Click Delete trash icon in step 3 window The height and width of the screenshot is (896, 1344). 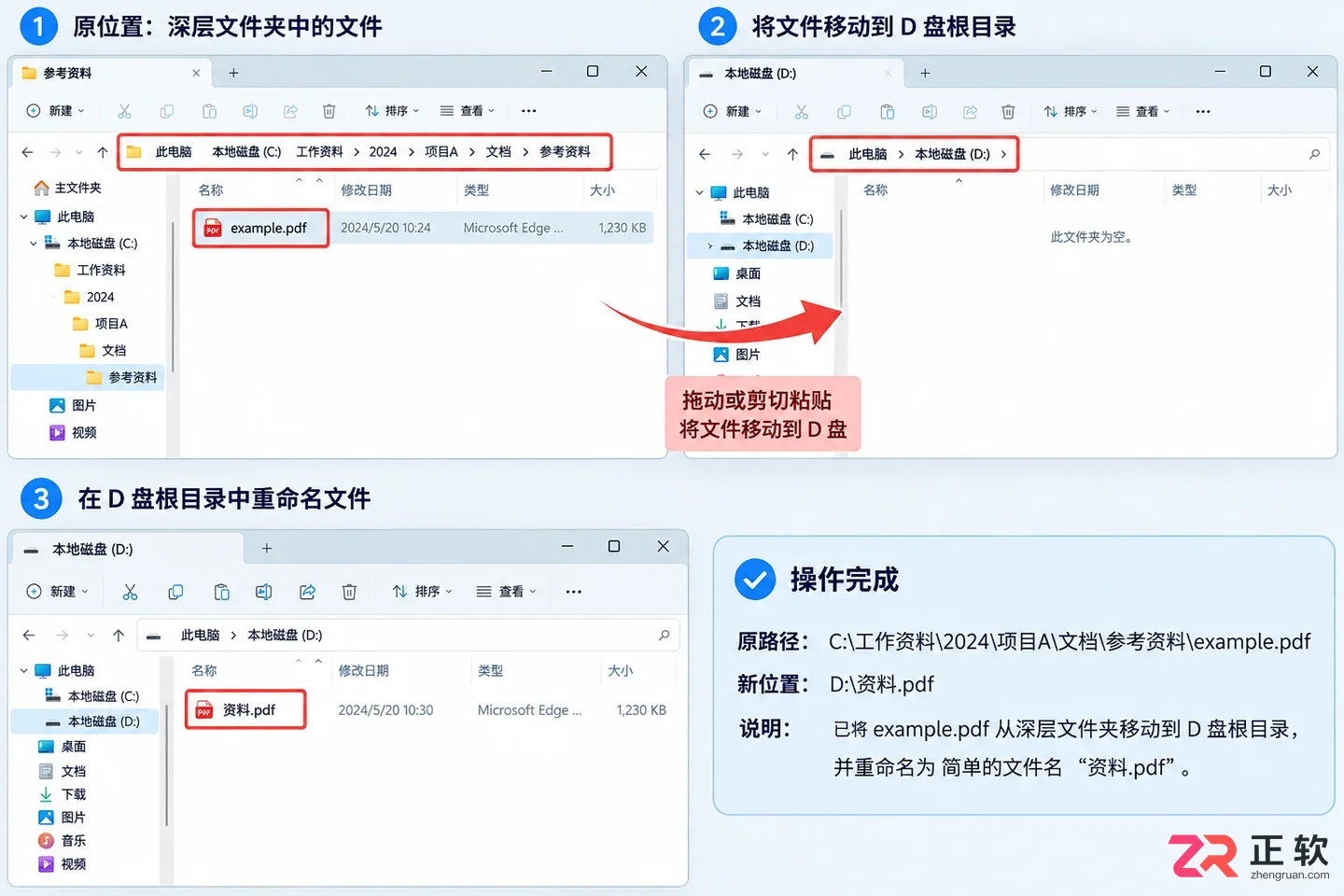point(349,592)
